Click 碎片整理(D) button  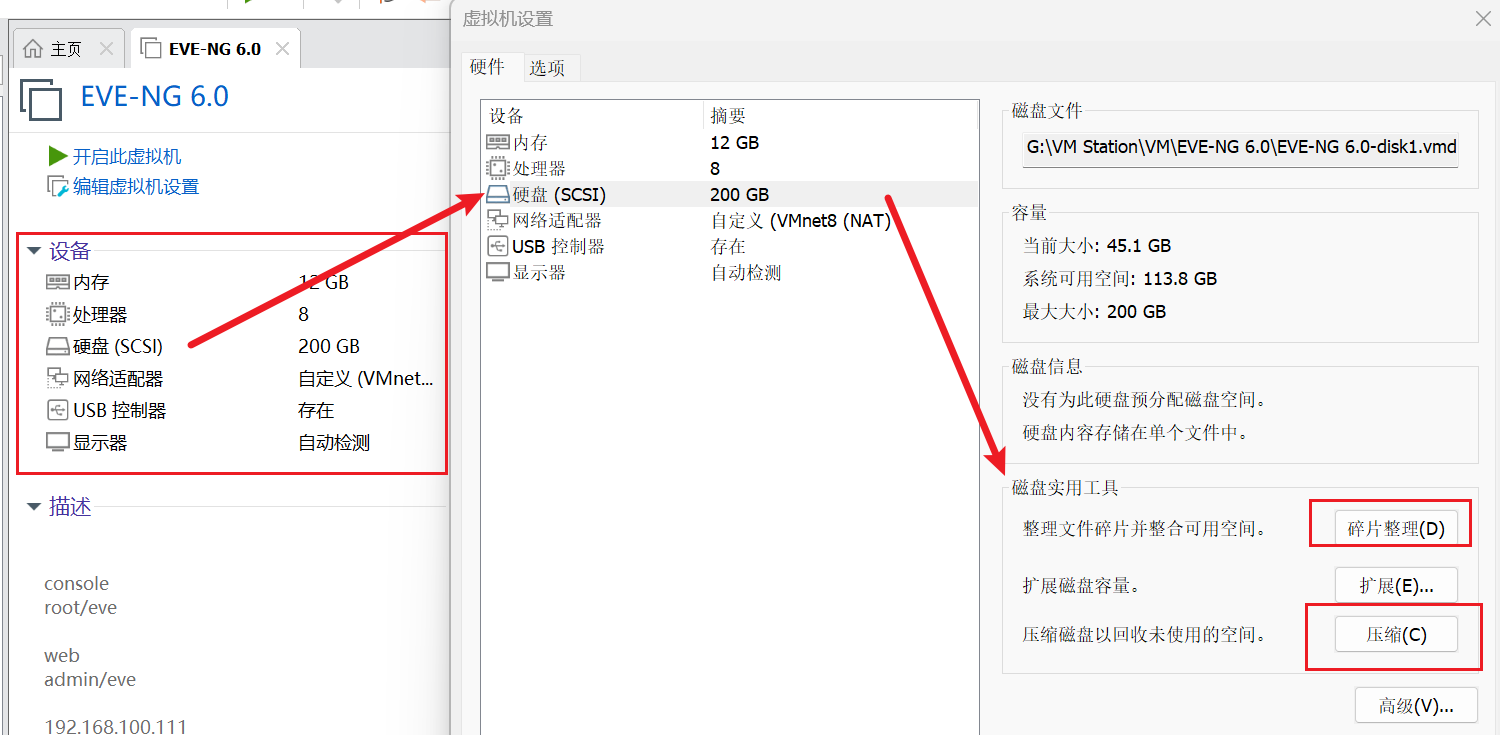(1396, 529)
